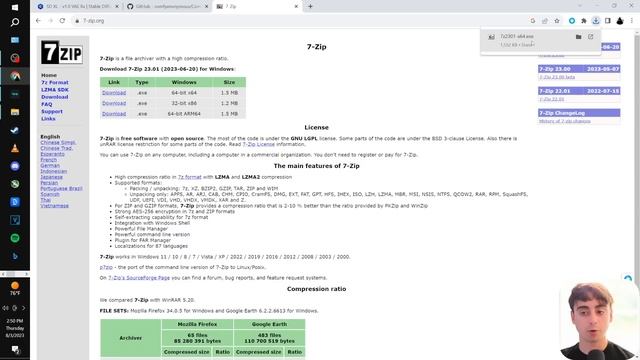Open the 7z Format sidebar link
The width and height of the screenshot is (640, 360).
pyautogui.click(x=55, y=82)
